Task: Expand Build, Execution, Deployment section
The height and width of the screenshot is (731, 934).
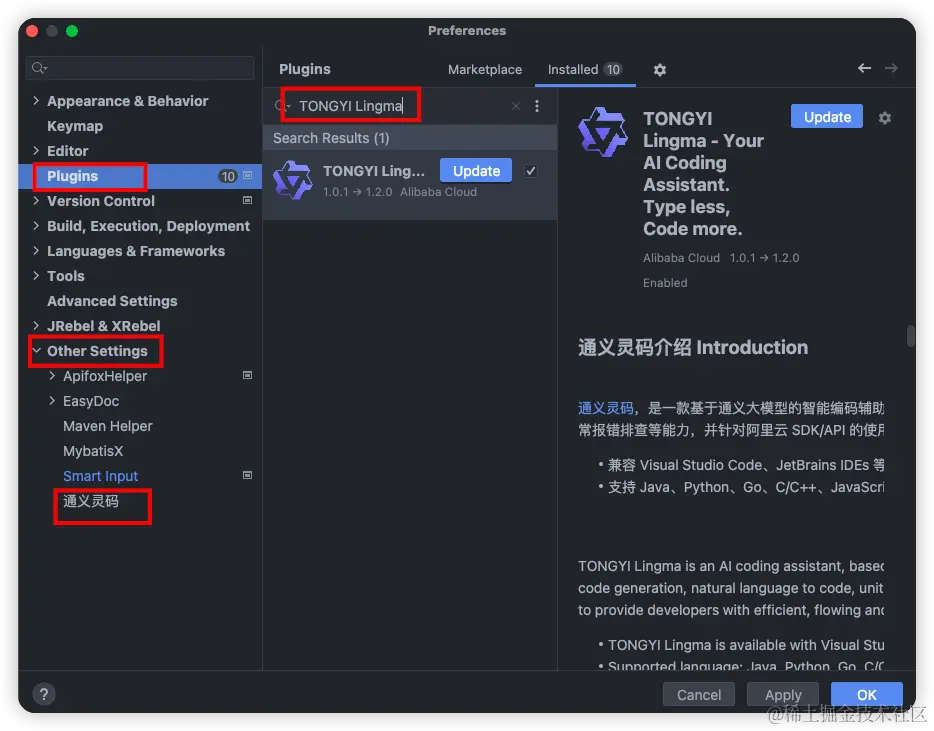Action: coord(36,226)
